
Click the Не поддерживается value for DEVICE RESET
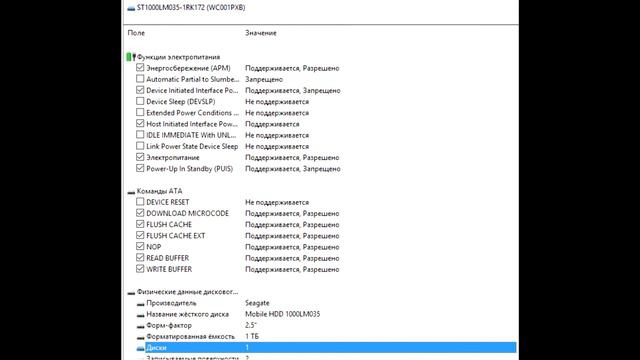277,202
